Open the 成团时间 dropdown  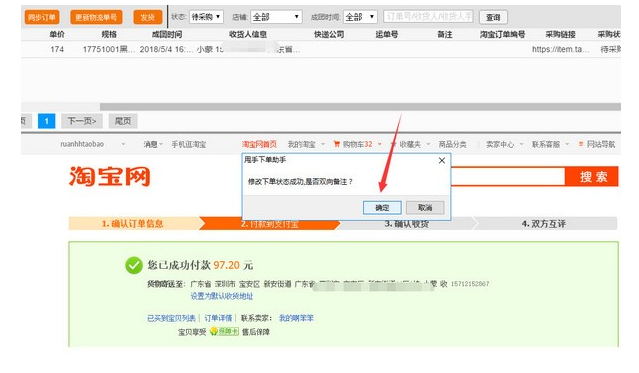360,17
